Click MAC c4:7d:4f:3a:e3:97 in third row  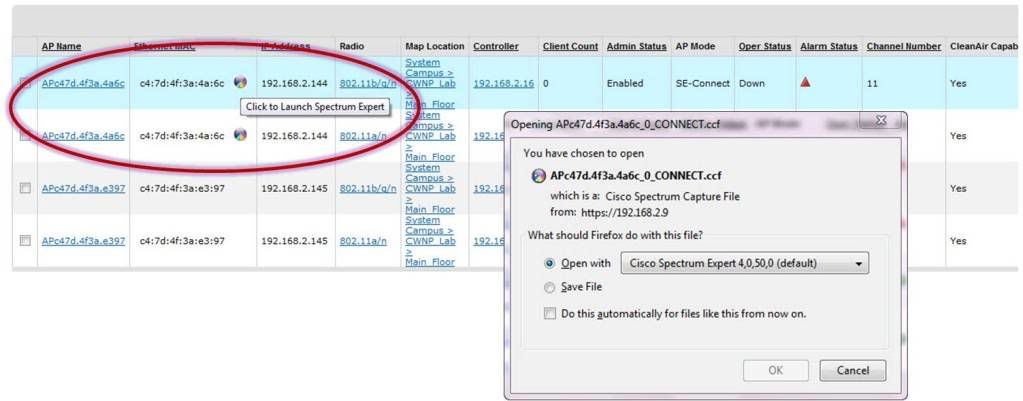(x=182, y=188)
